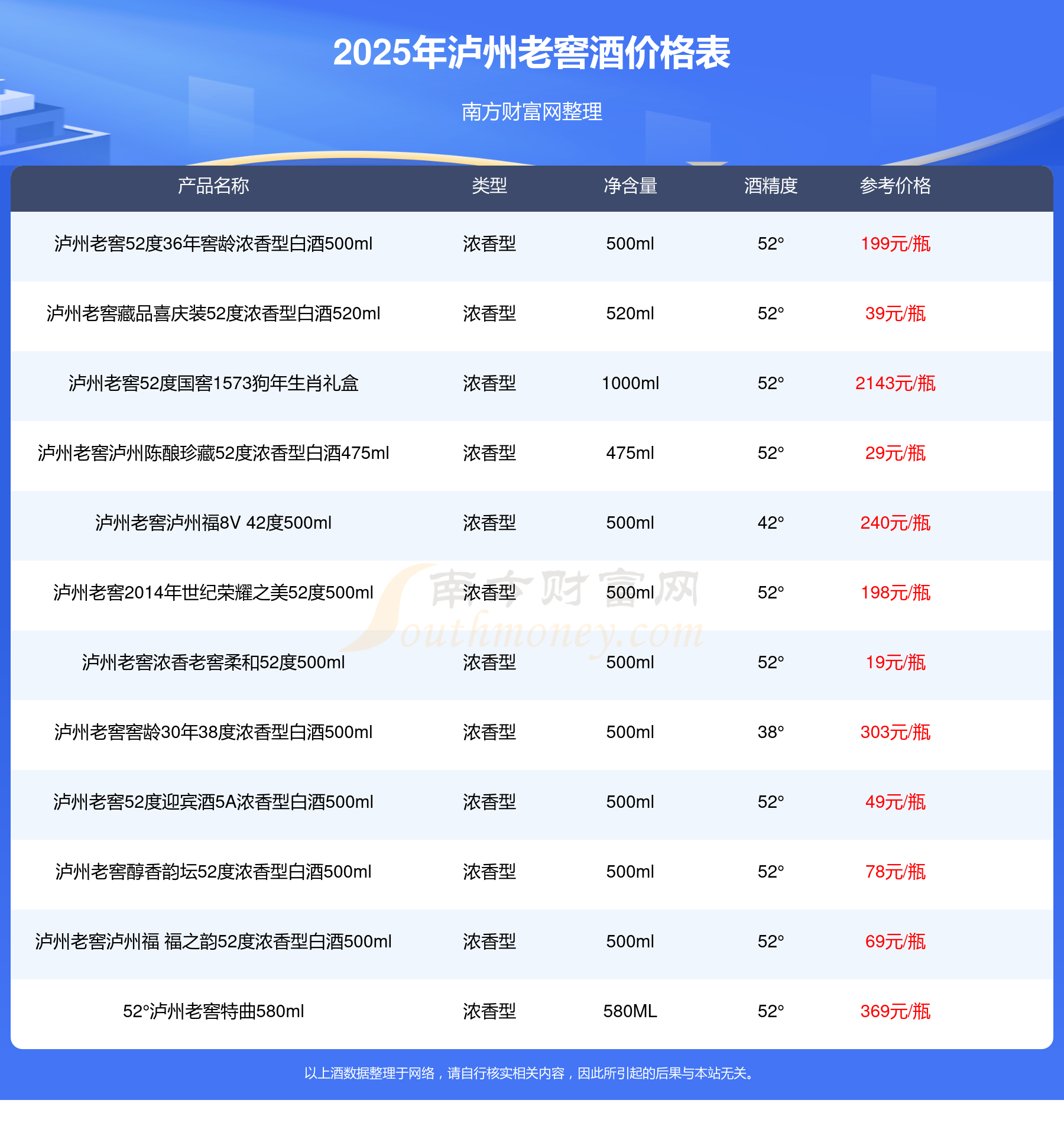Image resolution: width=1064 pixels, height=1126 pixels.
Task: Click the 199元/瓶 price
Action: [x=896, y=244]
